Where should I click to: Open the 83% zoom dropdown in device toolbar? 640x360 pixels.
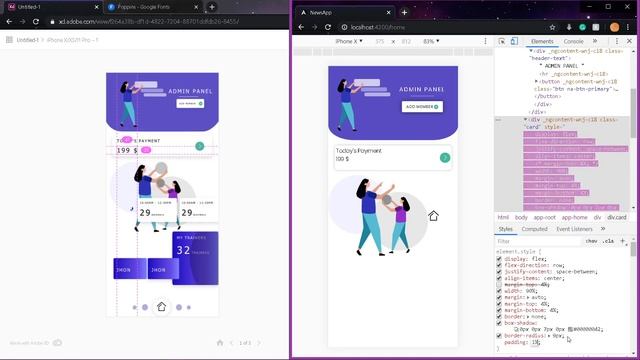pos(431,41)
